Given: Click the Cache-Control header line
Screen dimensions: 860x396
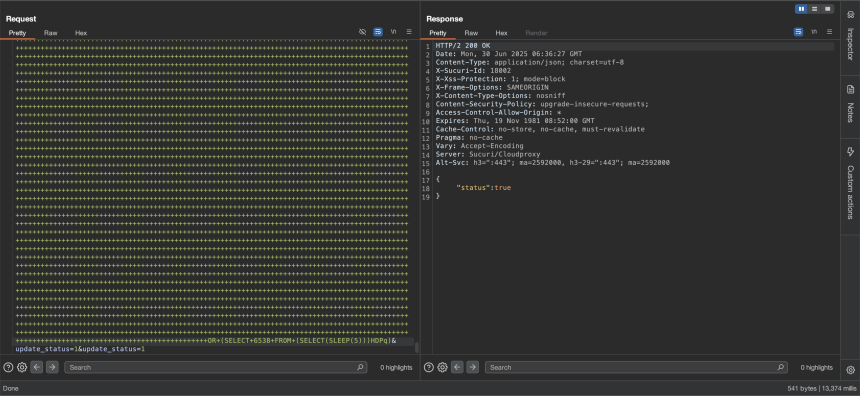Looking at the screenshot, I should 540,129.
